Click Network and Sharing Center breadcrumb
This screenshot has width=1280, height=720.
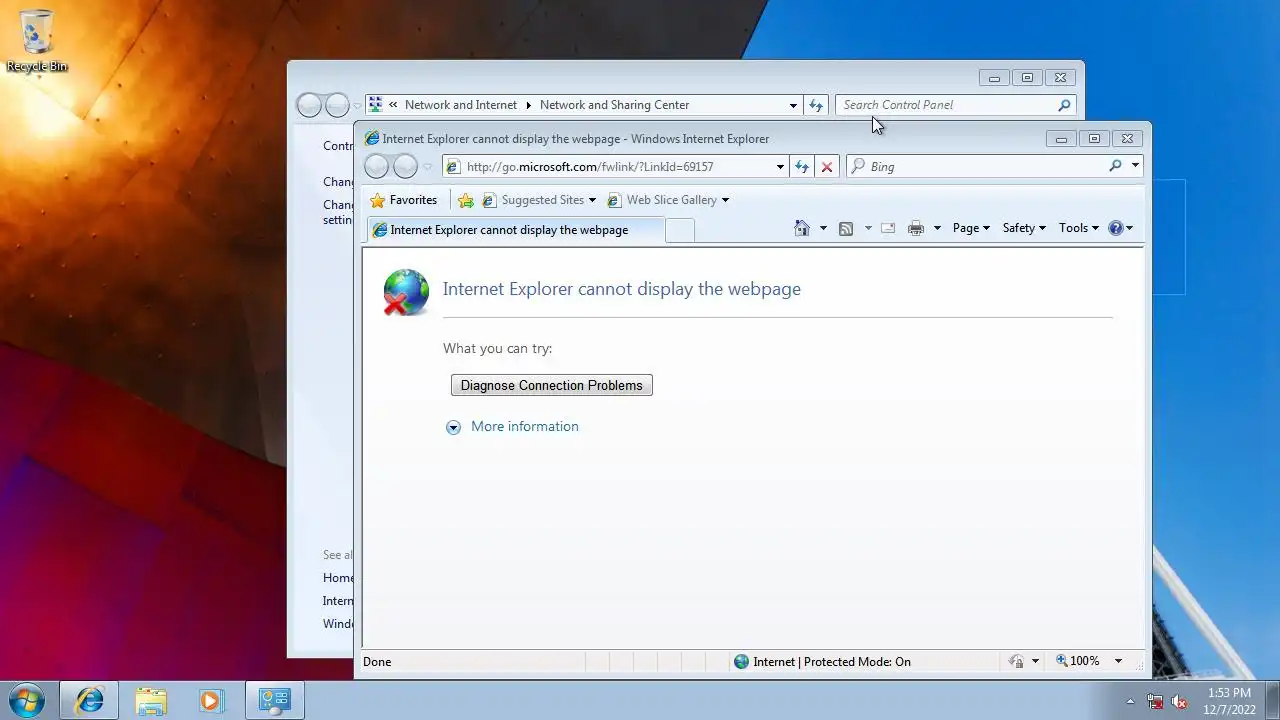coord(614,105)
